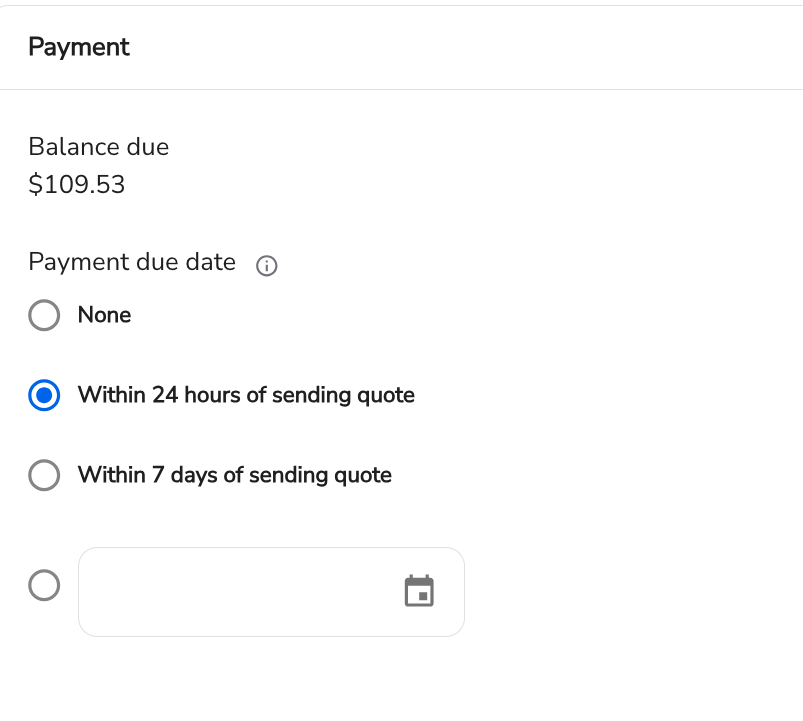Click 'Within 7 days of sending quote' label
Viewport: 803px width, 721px height.
pos(235,475)
